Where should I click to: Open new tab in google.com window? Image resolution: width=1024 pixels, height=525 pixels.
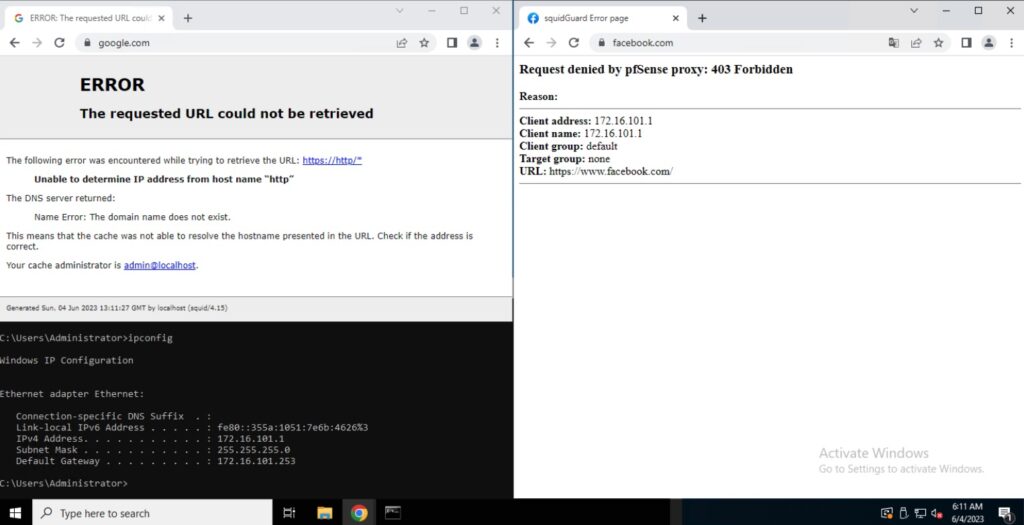point(187,18)
